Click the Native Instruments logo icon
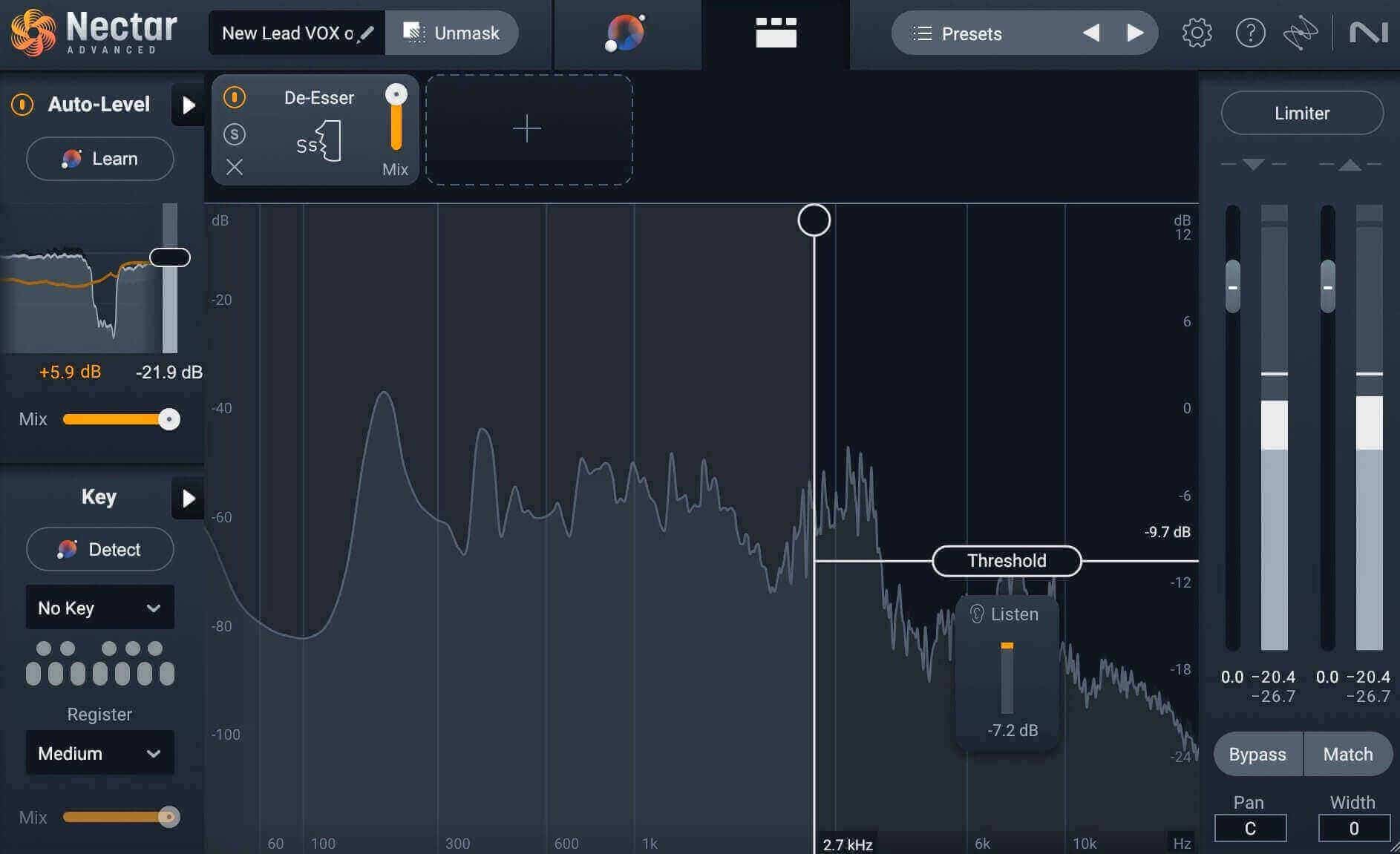Image resolution: width=1400 pixels, height=854 pixels. click(x=1368, y=33)
